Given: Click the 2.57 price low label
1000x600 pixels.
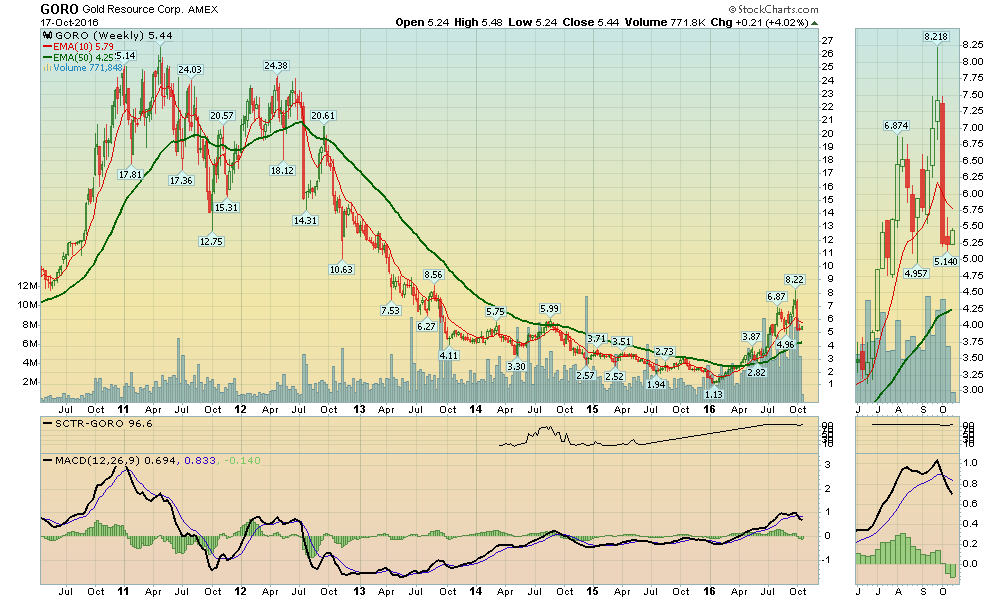Looking at the screenshot, I should pyautogui.click(x=585, y=376).
